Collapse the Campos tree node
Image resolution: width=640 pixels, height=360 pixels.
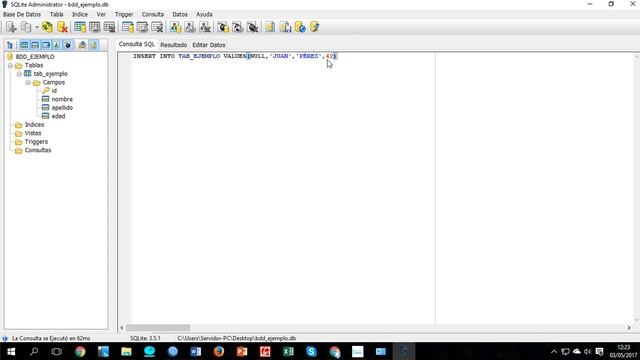point(28,82)
